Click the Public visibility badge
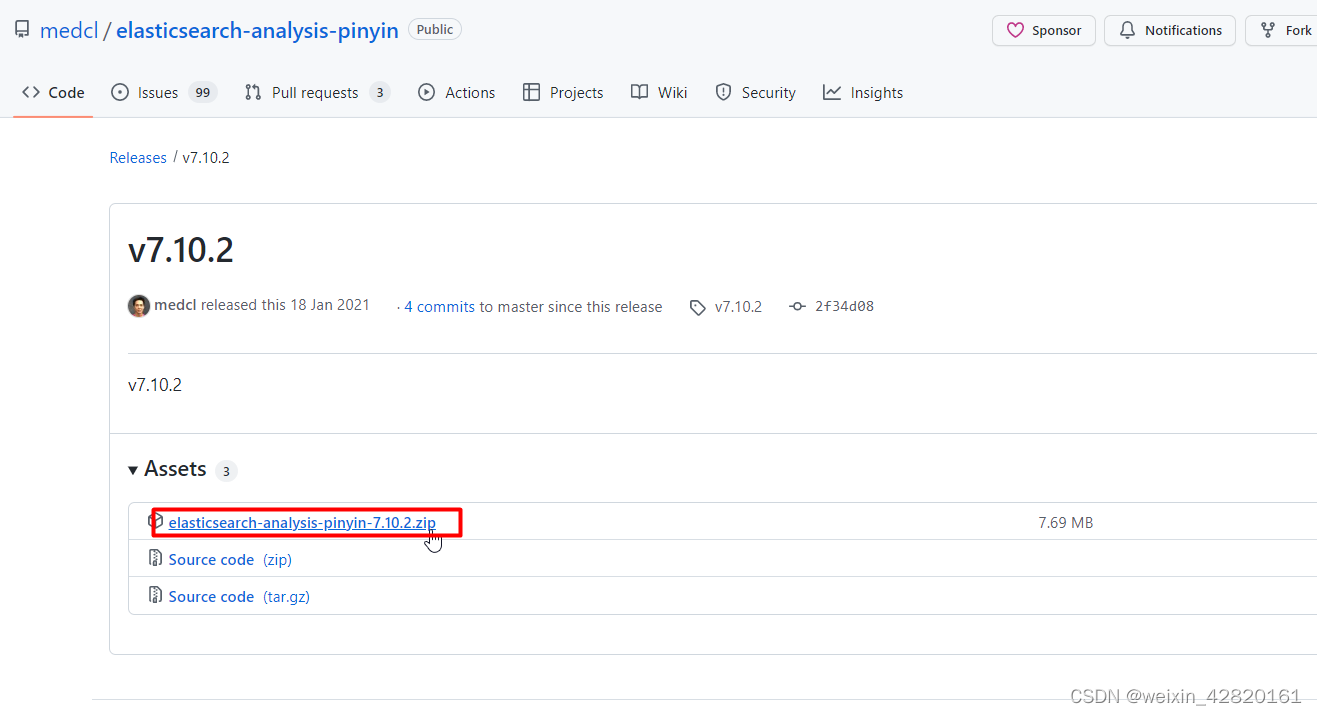Screen dimensions: 1317x715 (x=435, y=30)
